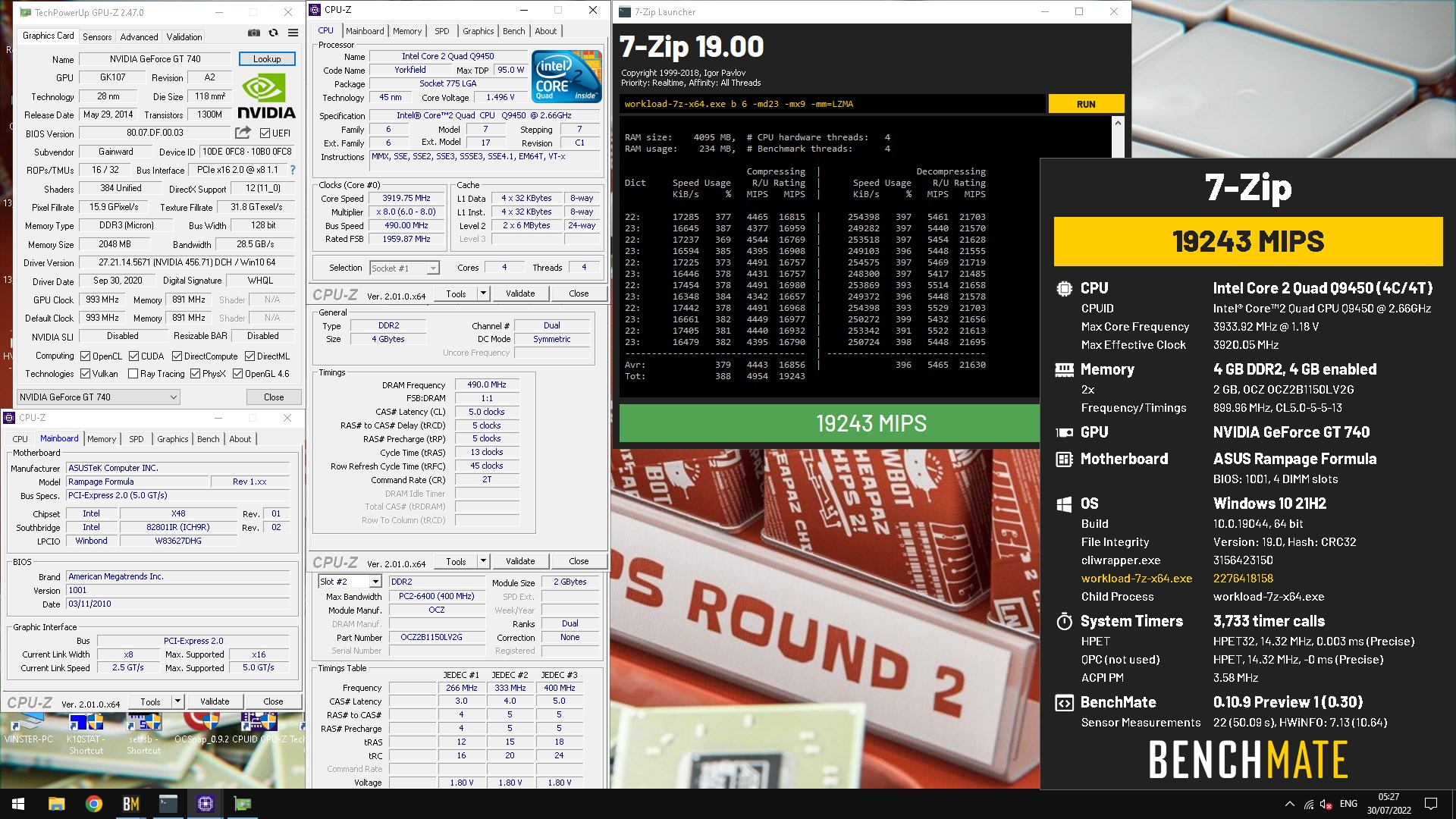Expand Tools arrow in CPU-Z Memory window
1456x819 pixels.
tap(482, 561)
